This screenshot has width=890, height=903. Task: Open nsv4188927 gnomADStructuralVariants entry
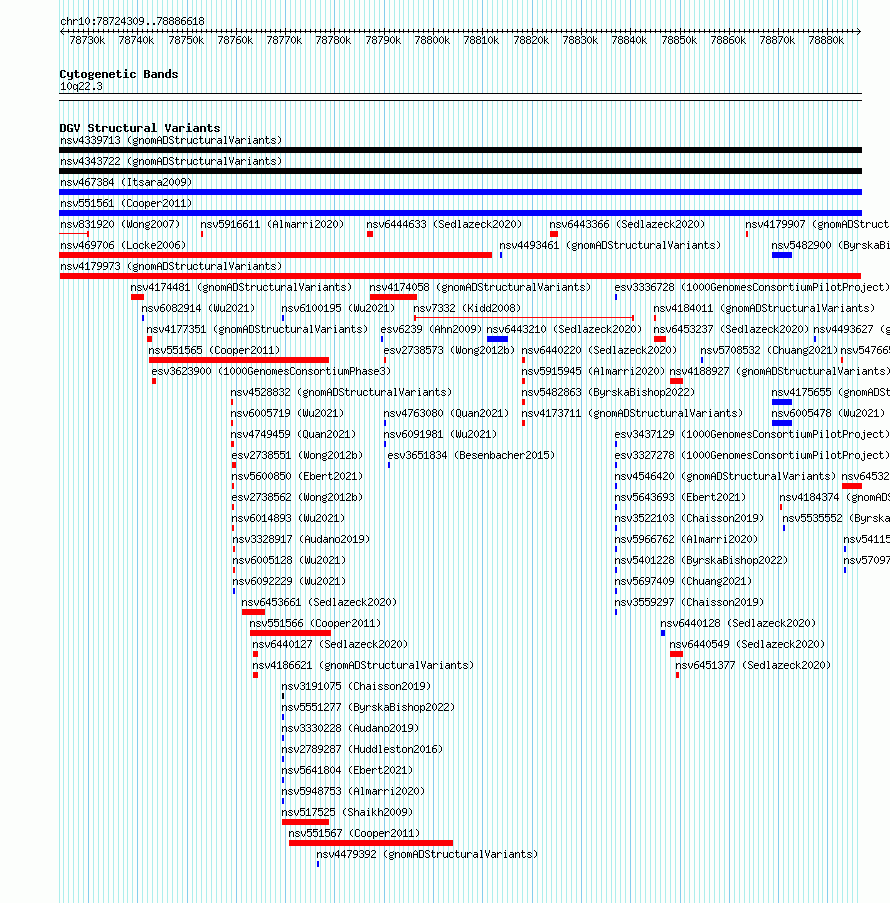[779, 371]
